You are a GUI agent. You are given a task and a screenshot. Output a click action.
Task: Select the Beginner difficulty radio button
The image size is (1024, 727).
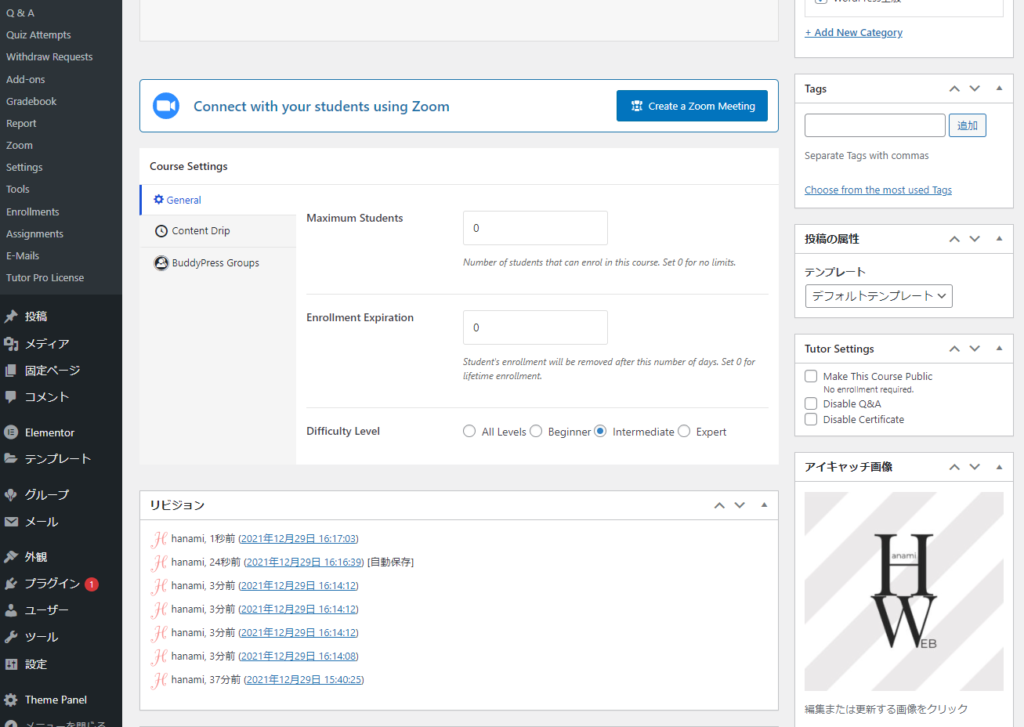point(536,432)
